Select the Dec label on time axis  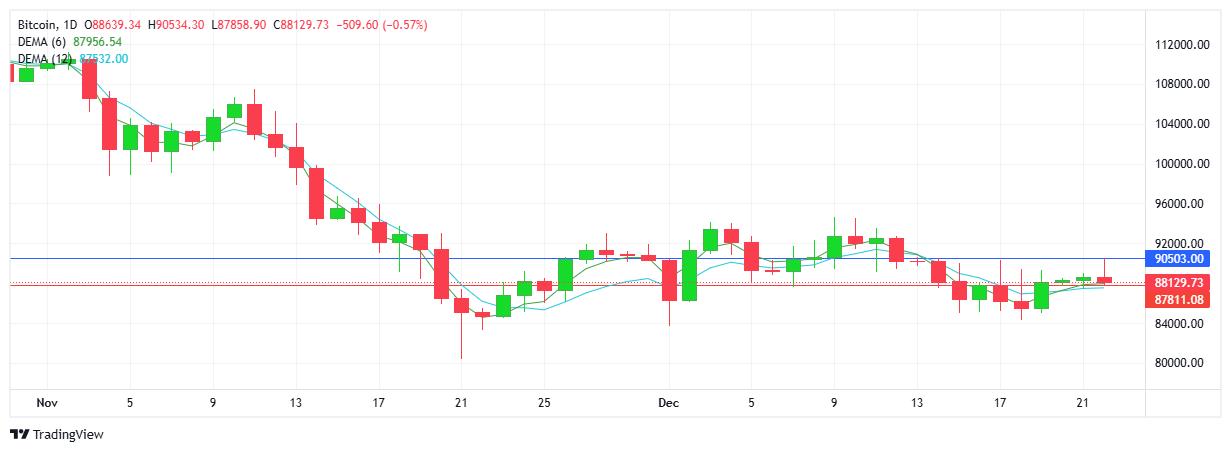point(668,402)
